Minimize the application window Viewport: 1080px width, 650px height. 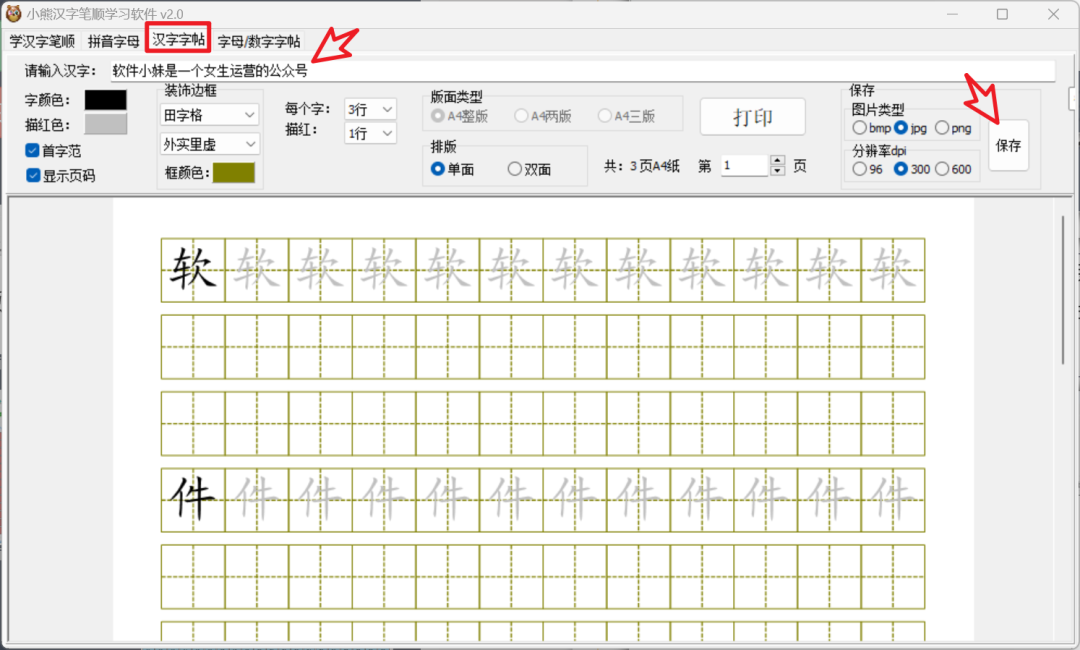[x=953, y=14]
